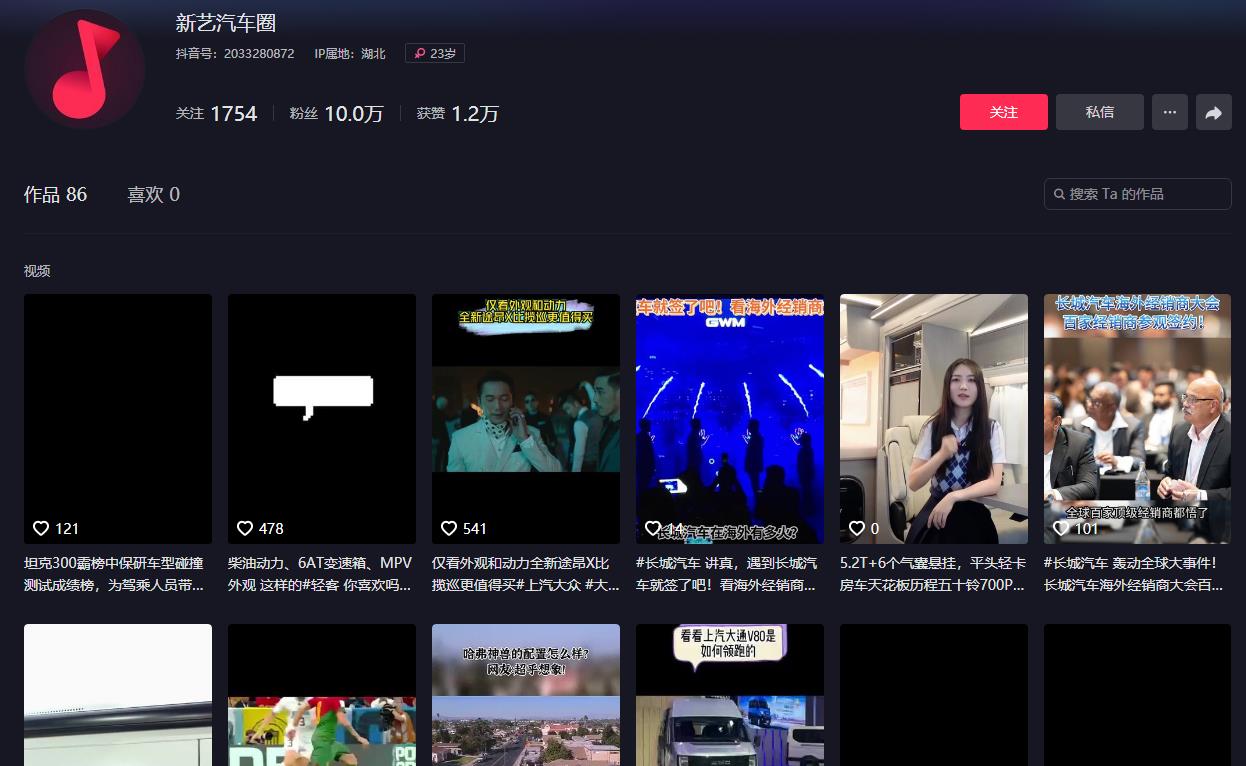Open the blue GWM stage video thumbnail
The width and height of the screenshot is (1246, 766).
[x=730, y=419]
